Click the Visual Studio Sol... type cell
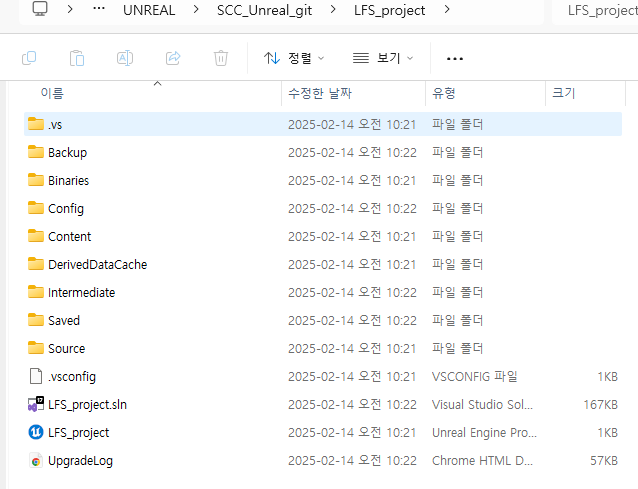This screenshot has width=638, height=489. (x=482, y=405)
